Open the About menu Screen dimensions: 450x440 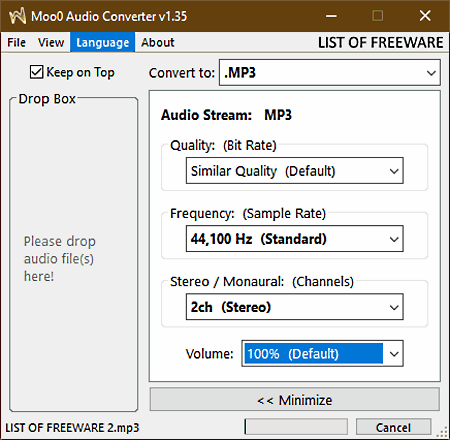click(157, 42)
